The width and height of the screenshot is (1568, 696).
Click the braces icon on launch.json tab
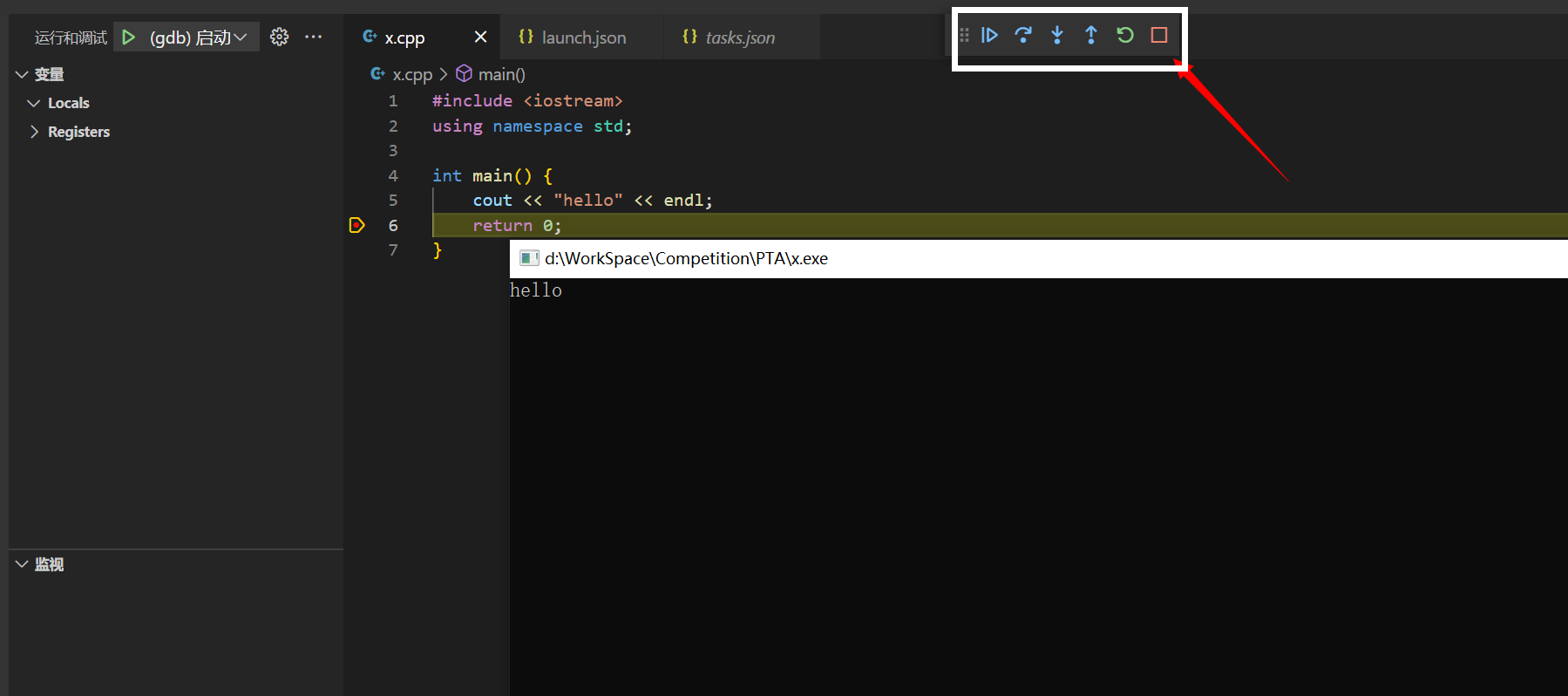tap(526, 37)
